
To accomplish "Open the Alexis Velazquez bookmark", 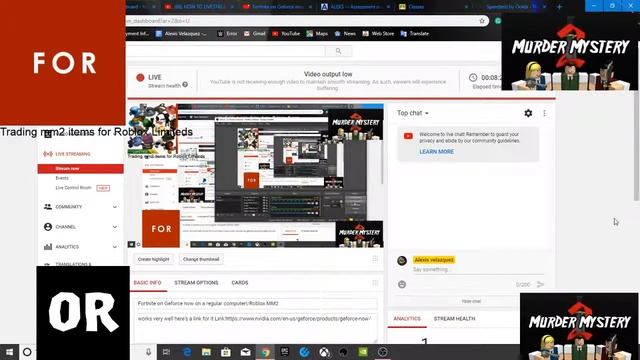I will [x=181, y=33].
